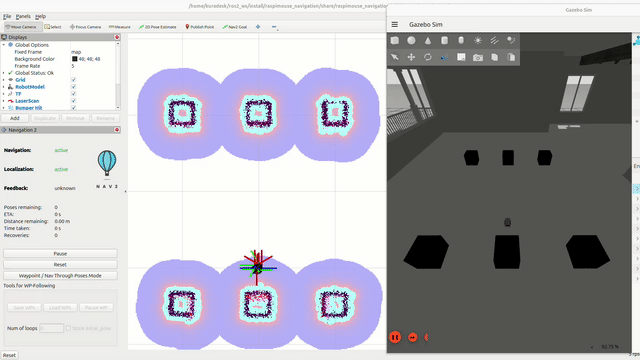Image resolution: width=640 pixels, height=360 pixels.
Task: Open the Gazebo hamburger menu
Action: (395, 24)
